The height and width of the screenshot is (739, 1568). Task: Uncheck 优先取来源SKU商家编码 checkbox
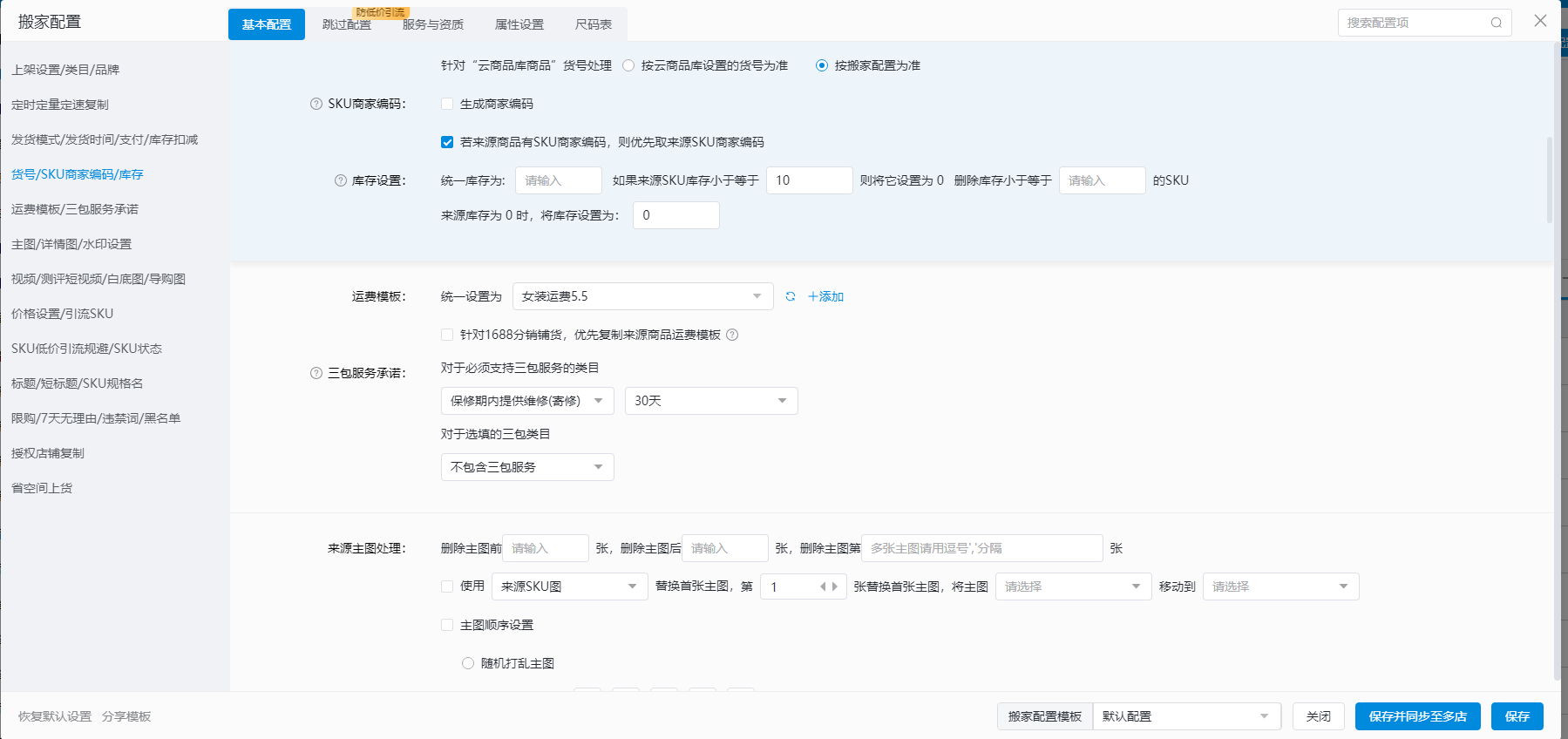click(x=447, y=142)
